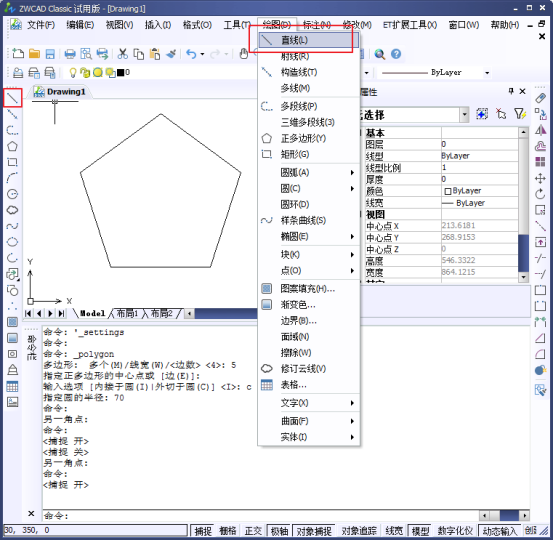Screen dimensions: 554x541
Task: Click the Move tool in right toolbar
Action: [540, 178]
